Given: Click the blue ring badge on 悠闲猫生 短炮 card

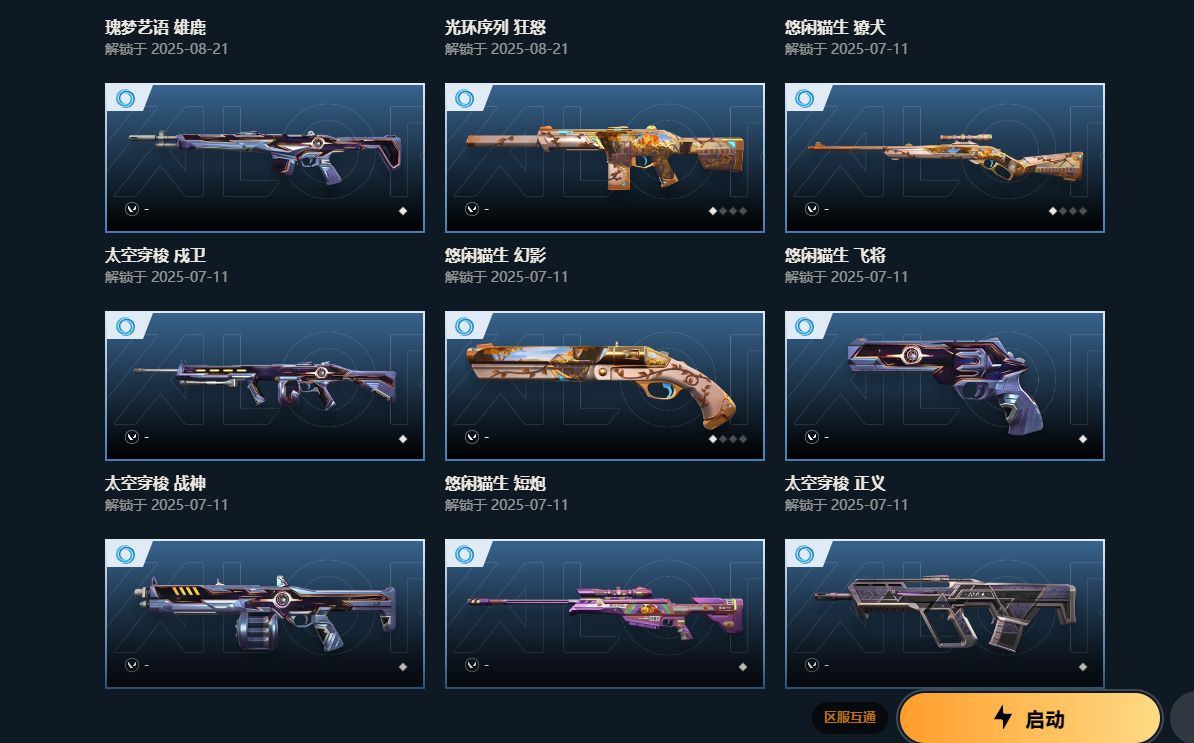Looking at the screenshot, I should click(x=465, y=327).
